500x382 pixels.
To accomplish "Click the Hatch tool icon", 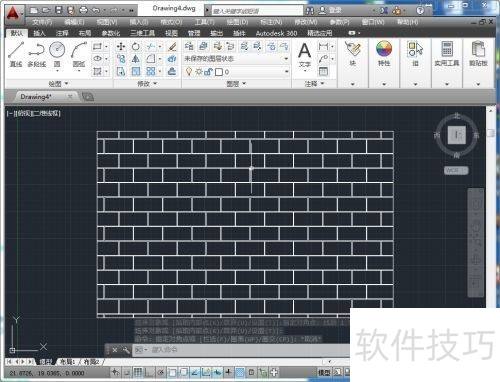I will coord(97,71).
